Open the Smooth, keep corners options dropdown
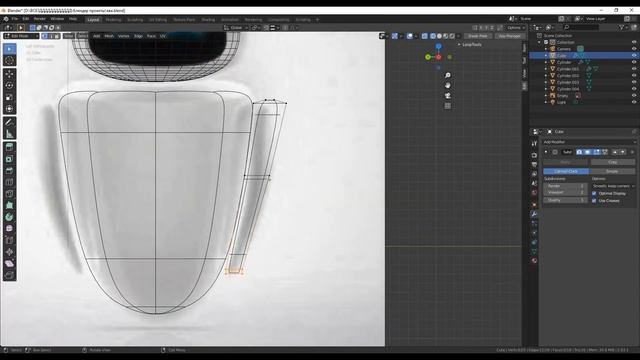 (x=613, y=186)
